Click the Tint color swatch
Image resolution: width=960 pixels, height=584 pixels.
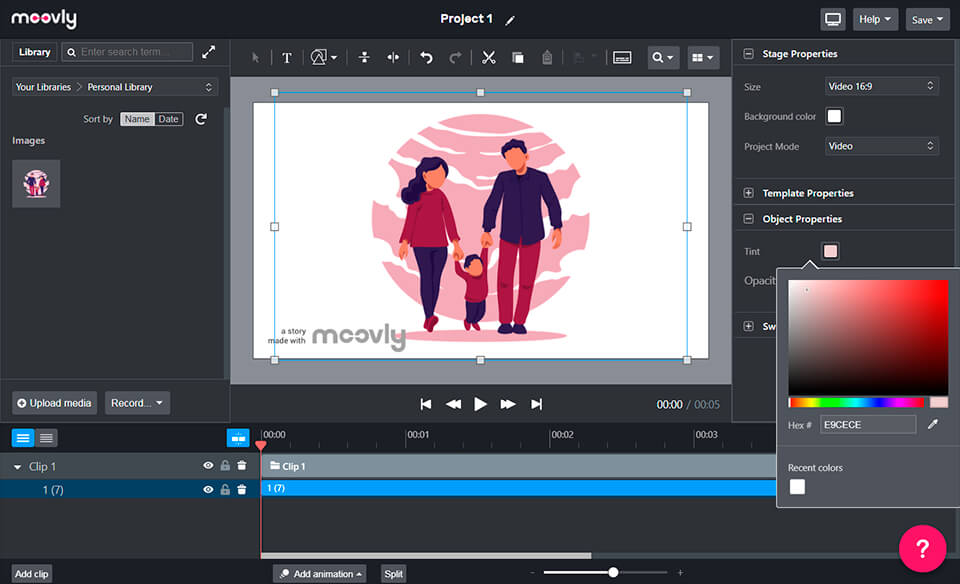[830, 251]
